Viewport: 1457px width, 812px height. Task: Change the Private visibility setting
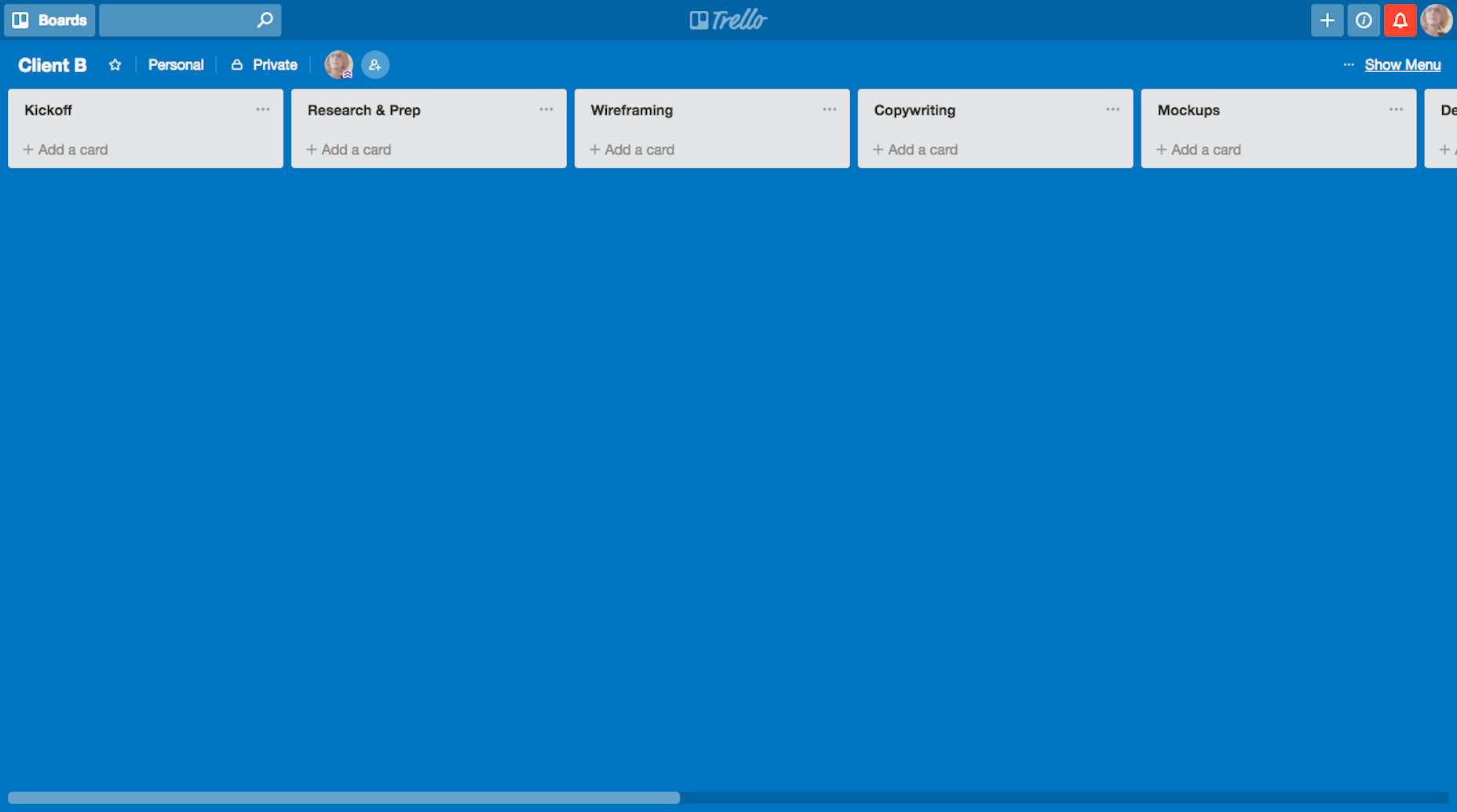click(265, 65)
